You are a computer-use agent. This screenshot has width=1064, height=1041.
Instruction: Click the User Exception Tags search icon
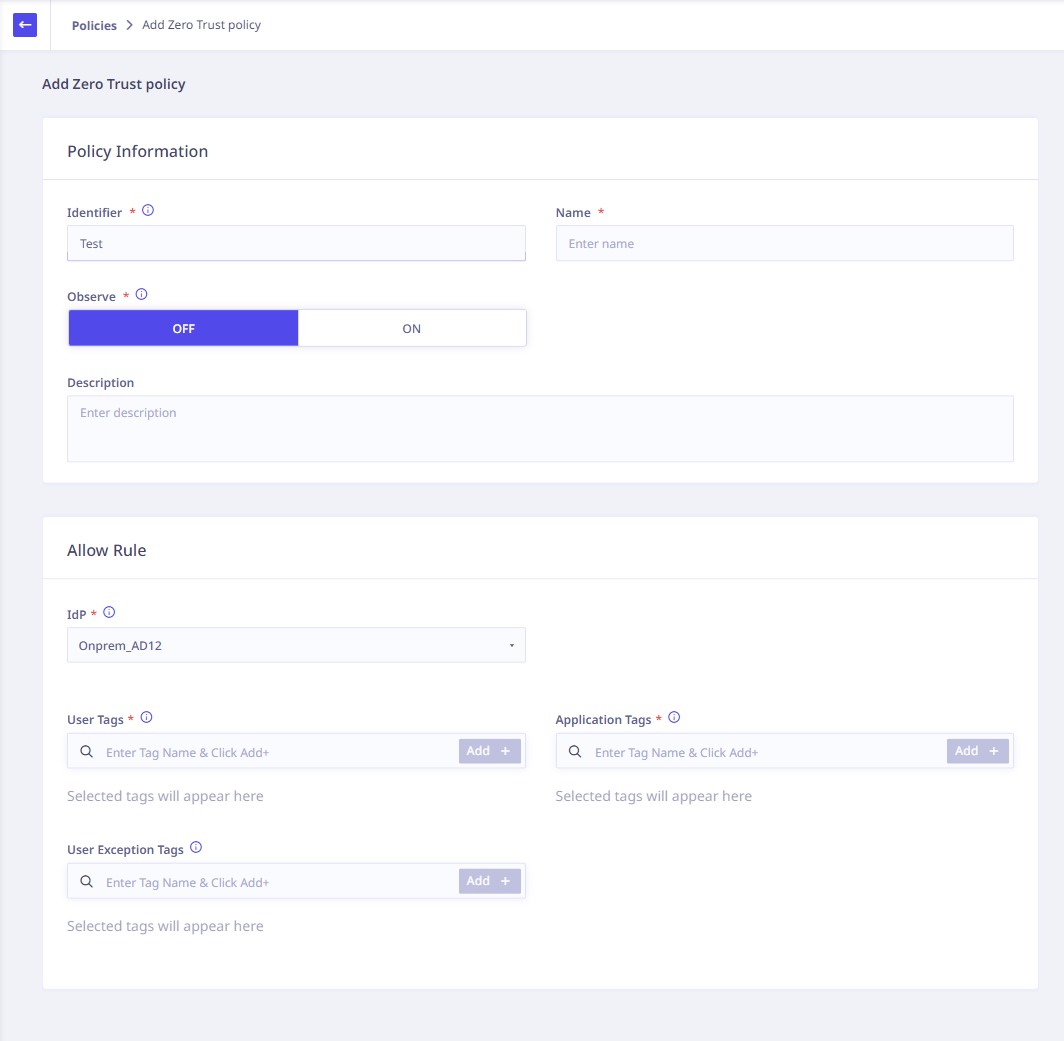coord(87,882)
